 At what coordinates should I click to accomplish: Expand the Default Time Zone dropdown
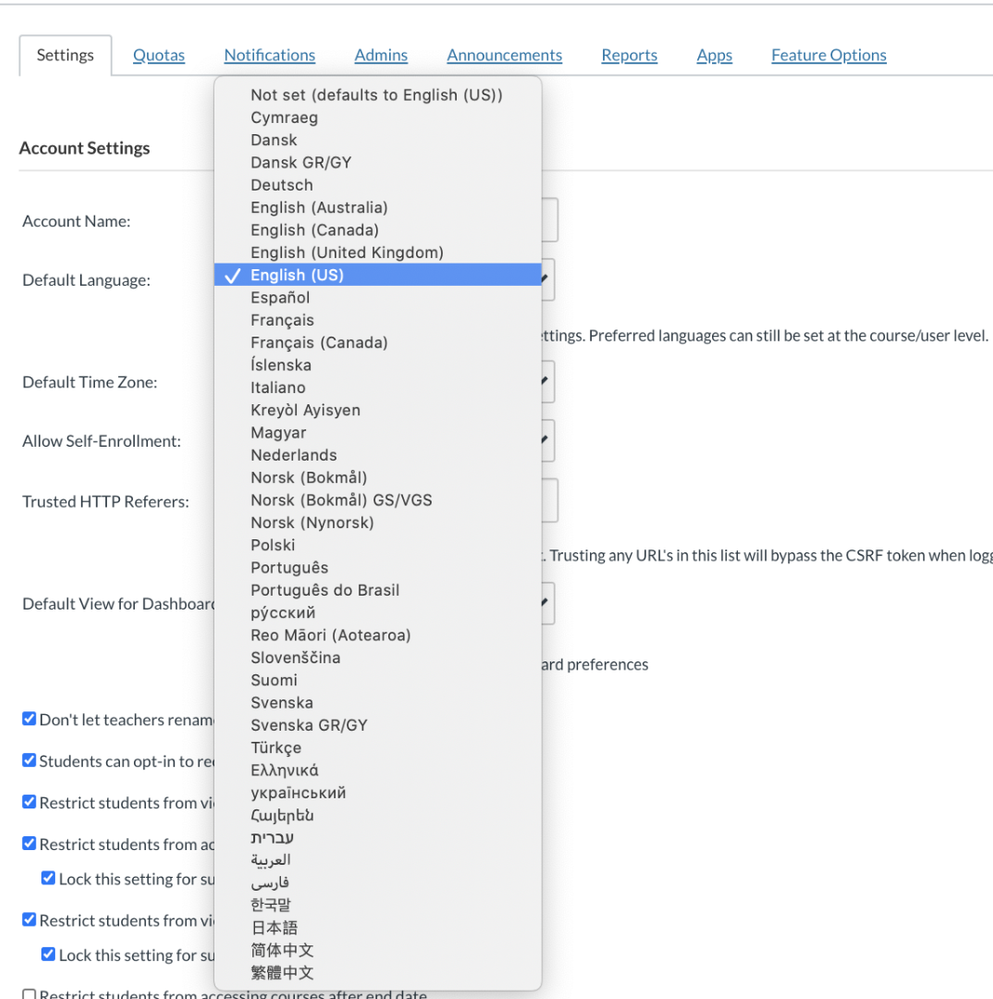click(x=547, y=382)
